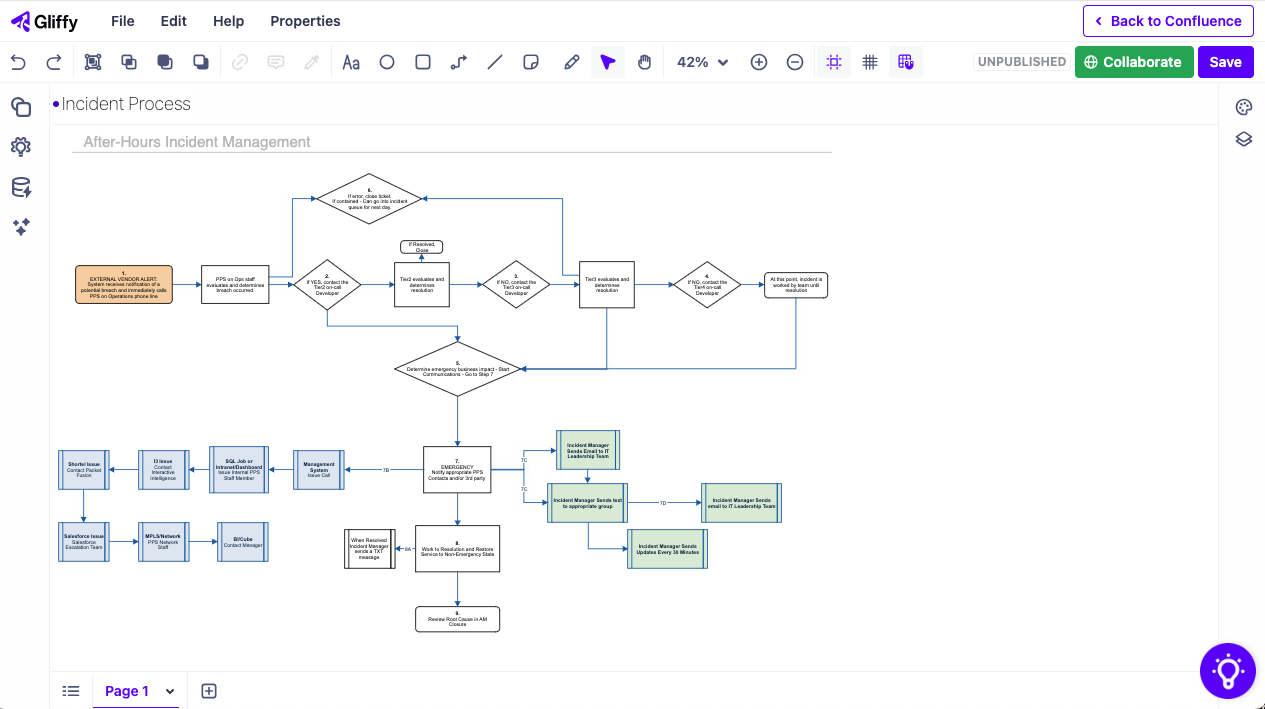Click the Bring forward icon
Image resolution: width=1265 pixels, height=709 pixels.
[x=129, y=62]
